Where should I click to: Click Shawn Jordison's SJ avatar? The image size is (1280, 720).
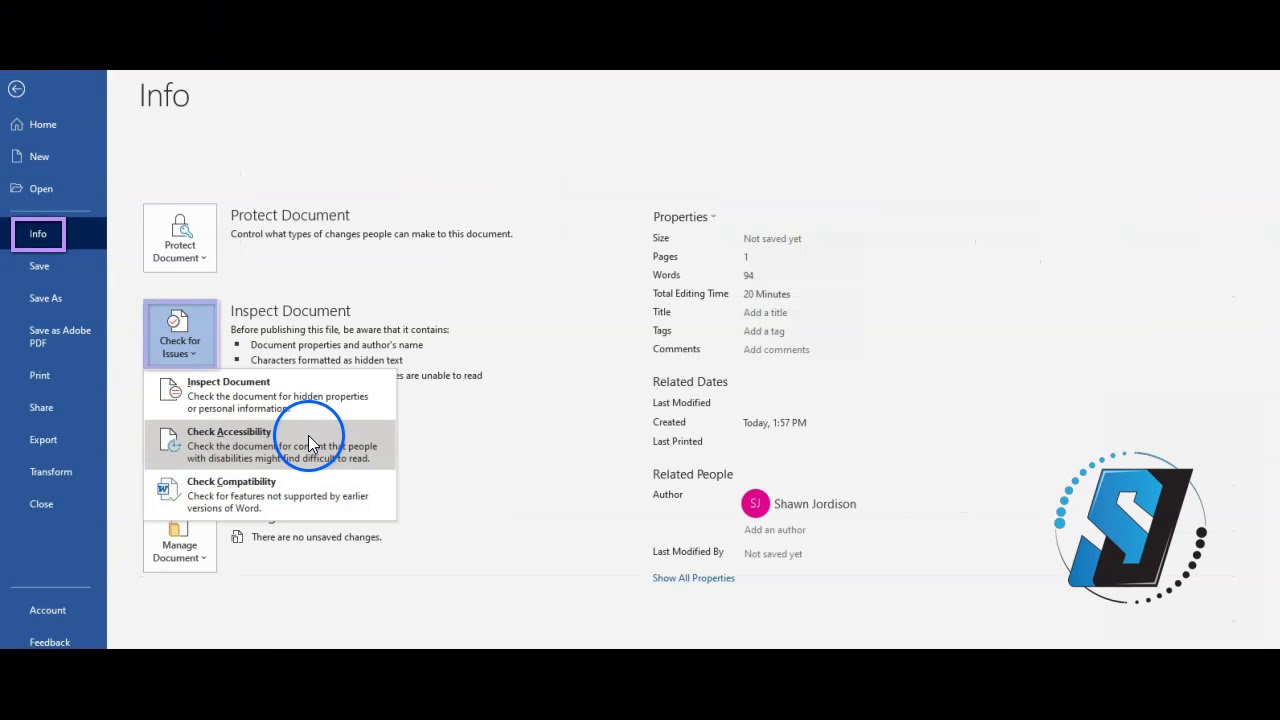click(x=755, y=504)
